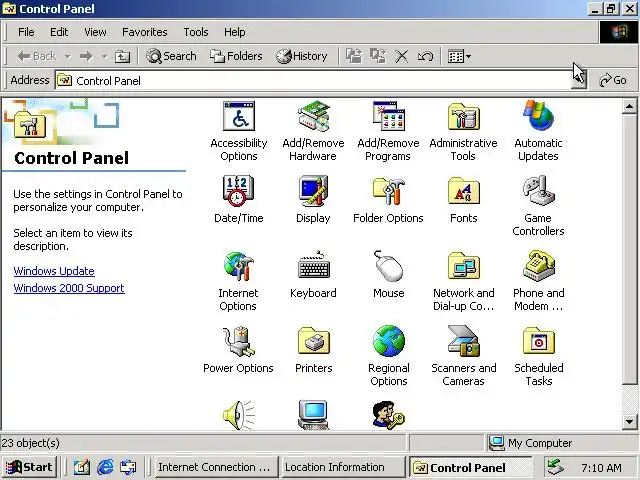Click the Back navigation button
640x480 pixels.
click(x=36, y=56)
